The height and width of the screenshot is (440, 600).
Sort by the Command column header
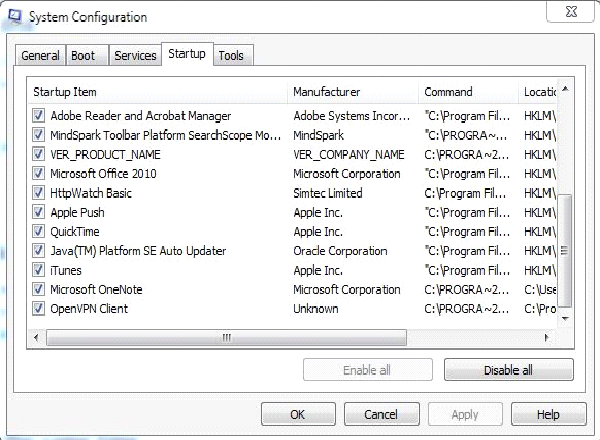[468, 92]
